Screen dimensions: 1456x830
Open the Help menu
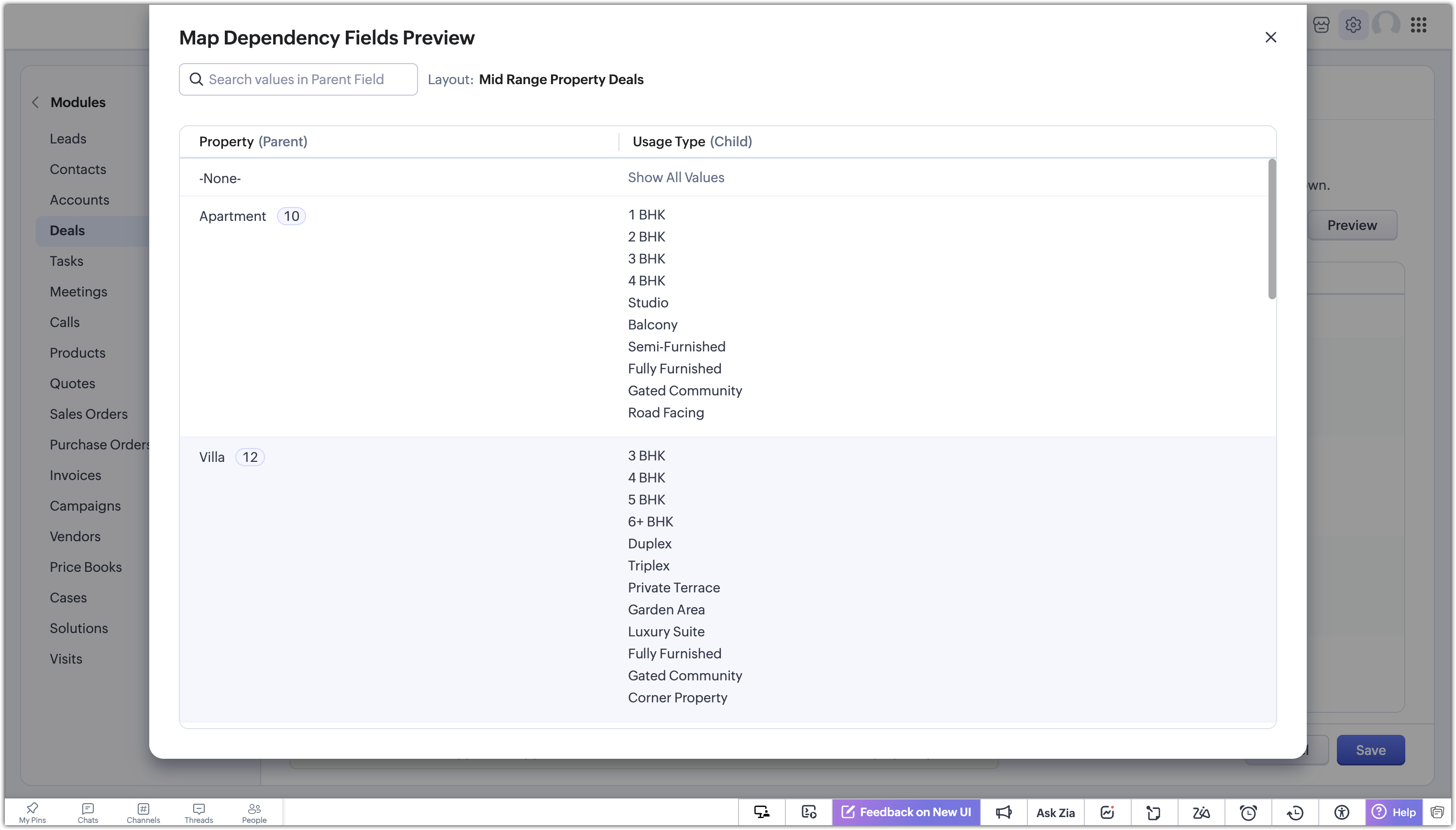click(1393, 812)
